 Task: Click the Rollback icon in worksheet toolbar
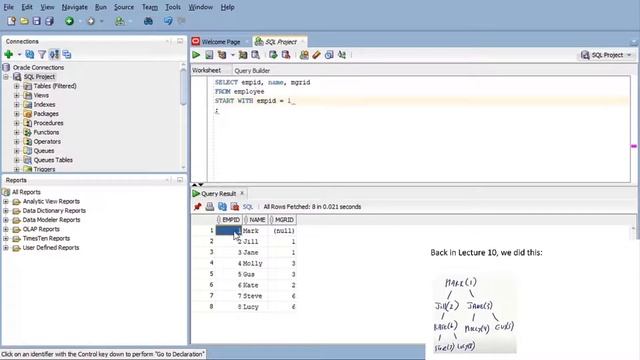286,55
